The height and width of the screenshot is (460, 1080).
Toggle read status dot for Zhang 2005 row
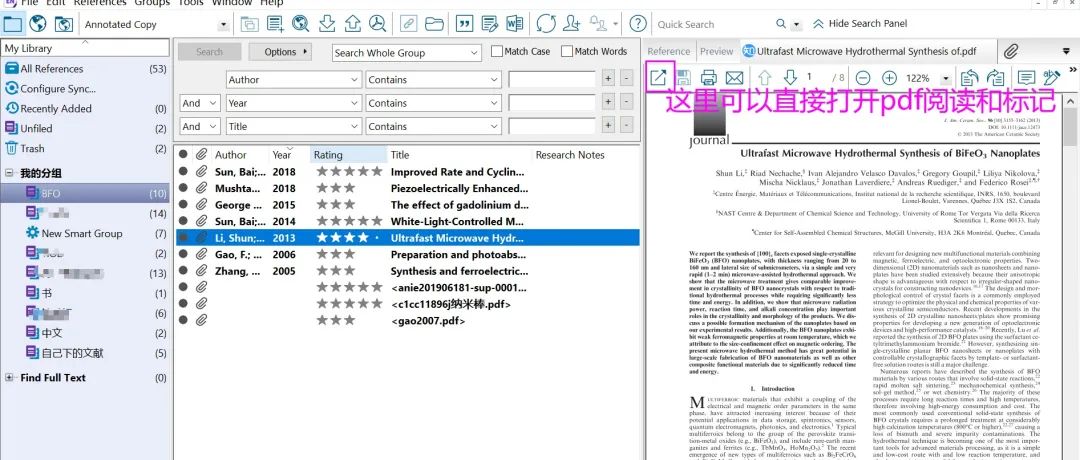[183, 271]
